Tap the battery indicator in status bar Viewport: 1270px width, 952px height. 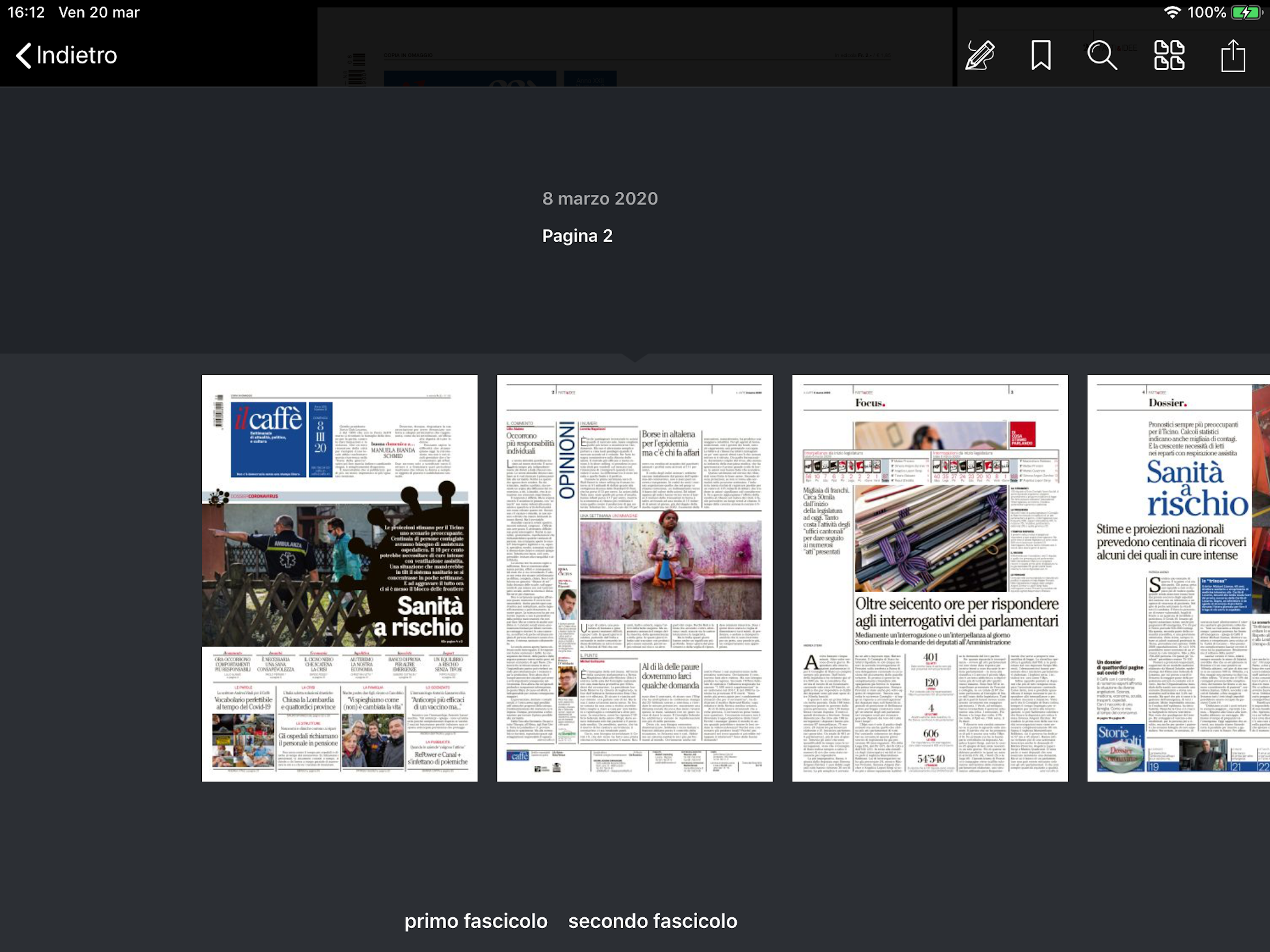click(x=1246, y=13)
